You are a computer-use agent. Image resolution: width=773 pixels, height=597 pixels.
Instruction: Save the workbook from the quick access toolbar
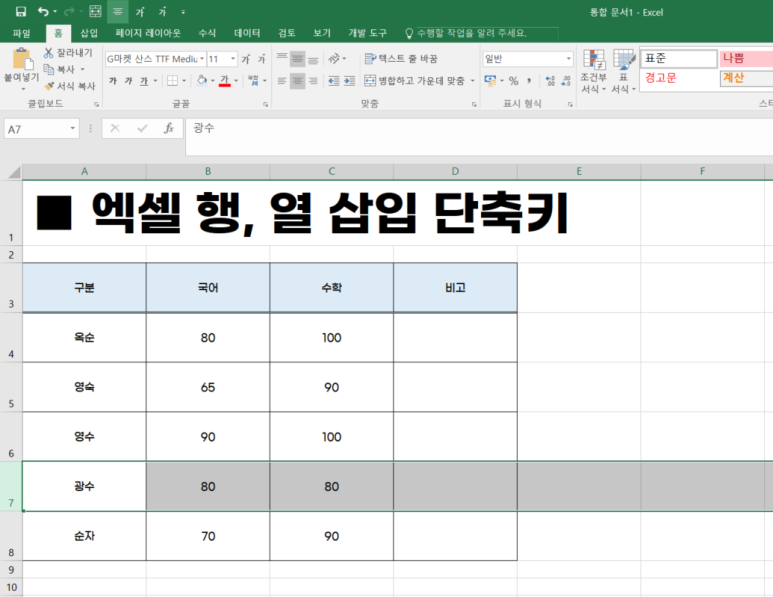tap(21, 11)
